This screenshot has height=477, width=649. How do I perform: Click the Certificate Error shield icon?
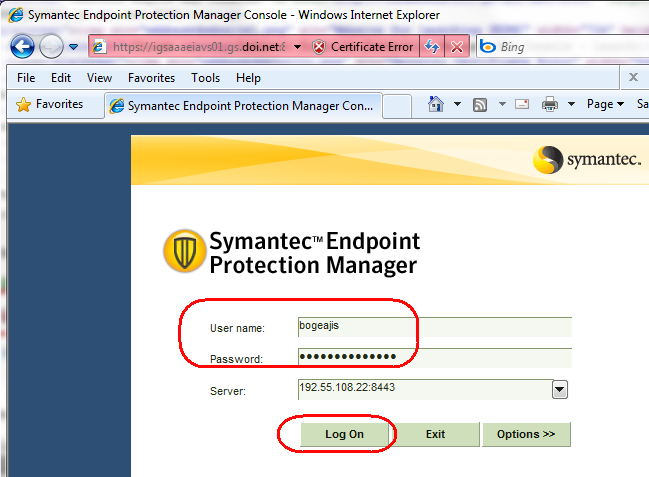coord(319,47)
